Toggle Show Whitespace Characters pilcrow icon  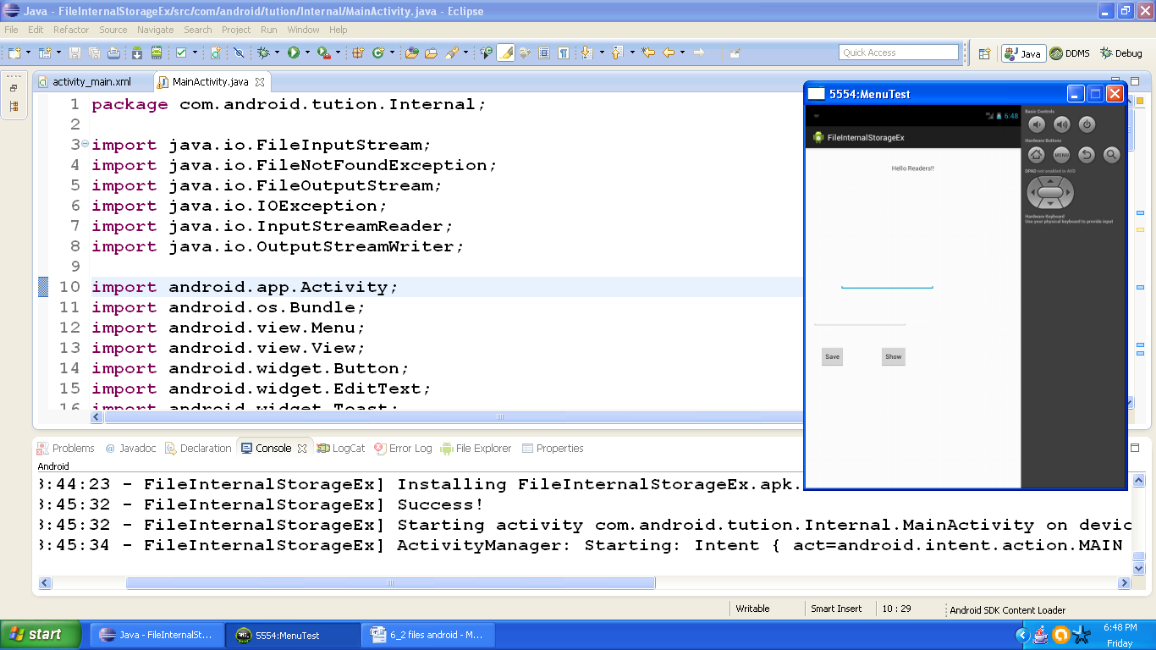click(x=563, y=51)
